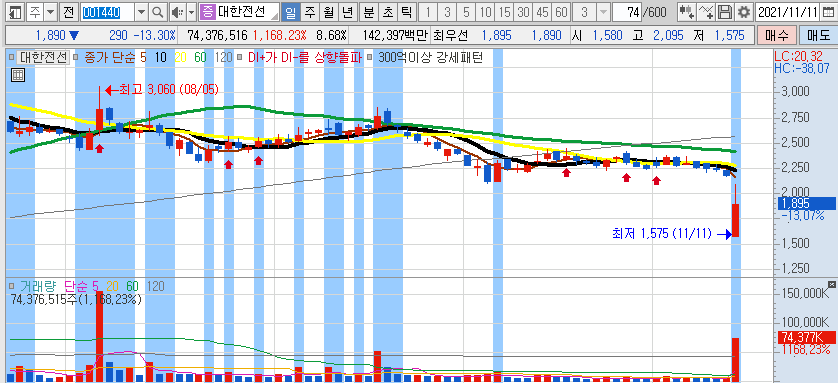Choose the 5 interval button
This screenshot has height=383, width=838.
tap(467, 12)
